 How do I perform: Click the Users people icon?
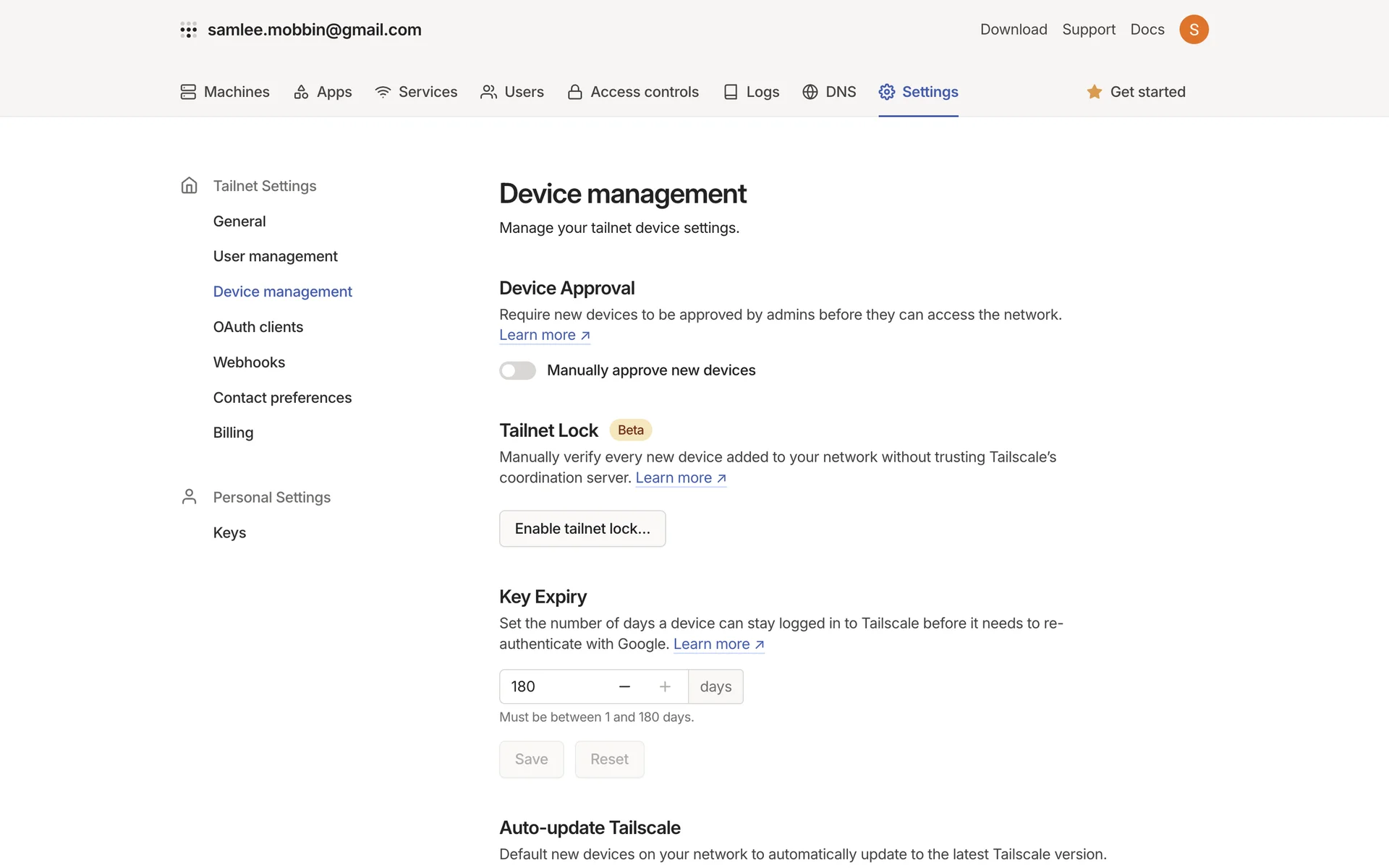pos(488,92)
